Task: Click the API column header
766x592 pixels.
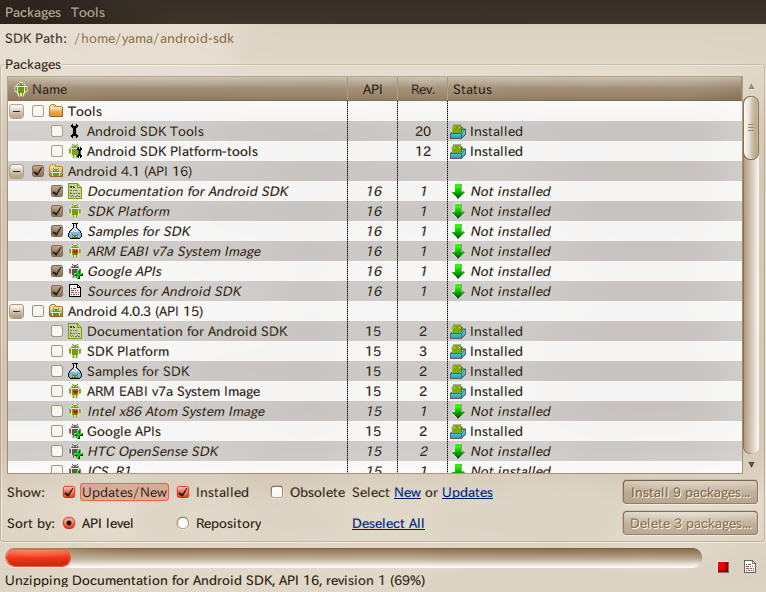Action: point(372,89)
